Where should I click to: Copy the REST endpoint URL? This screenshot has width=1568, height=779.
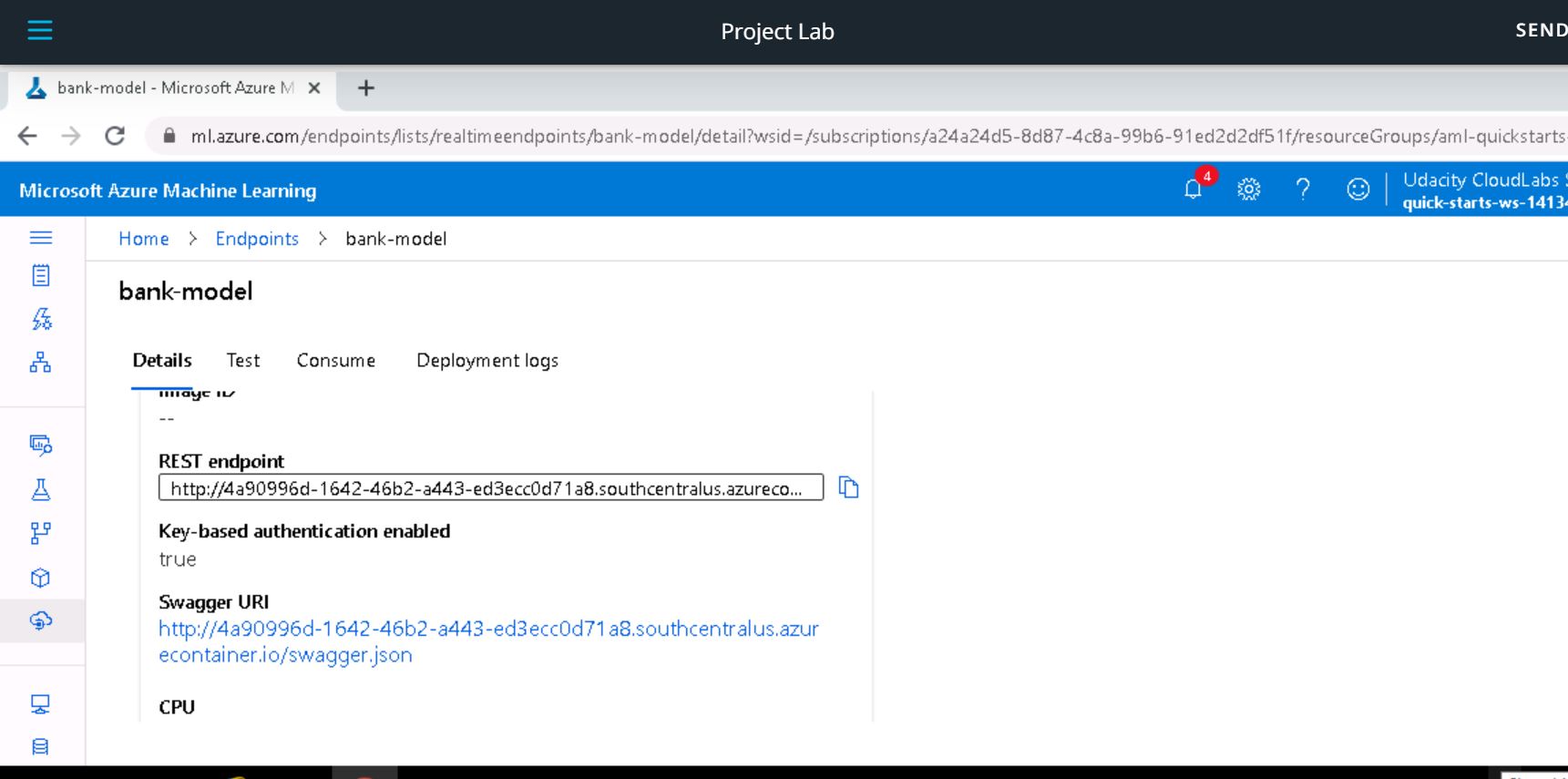coord(848,487)
